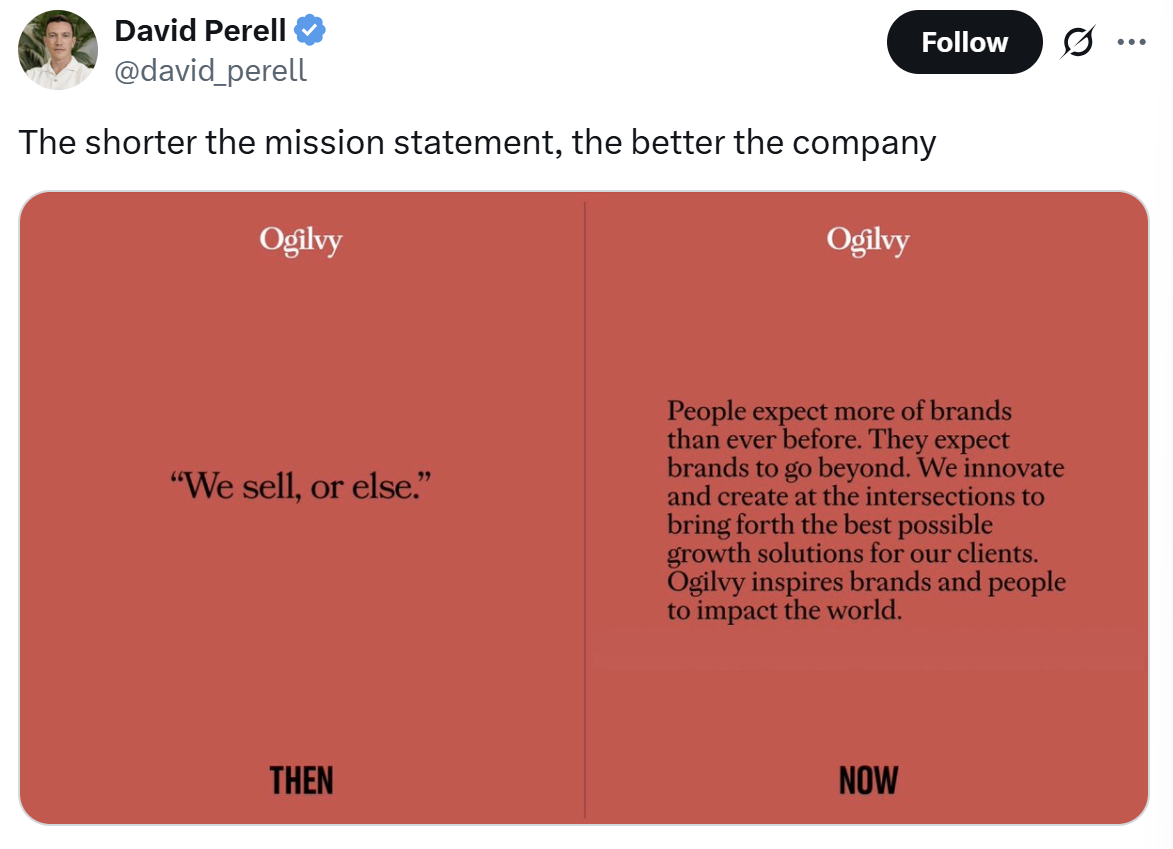This screenshot has width=1173, height=849.
Task: Click "People expect more of brands" line
Action: [839, 411]
